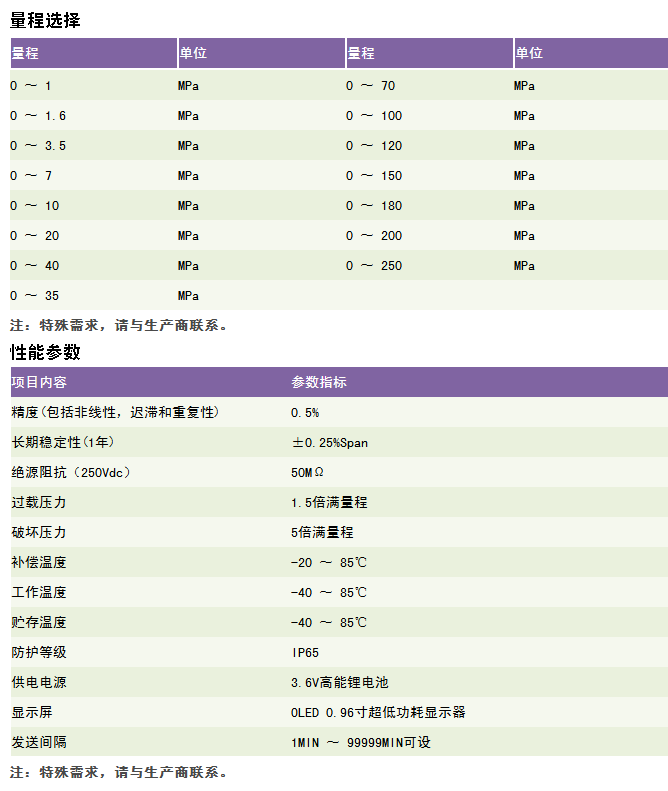Image resolution: width=668 pixels, height=791 pixels.
Task: Click the ±0.25%Span value
Action: (x=329, y=442)
